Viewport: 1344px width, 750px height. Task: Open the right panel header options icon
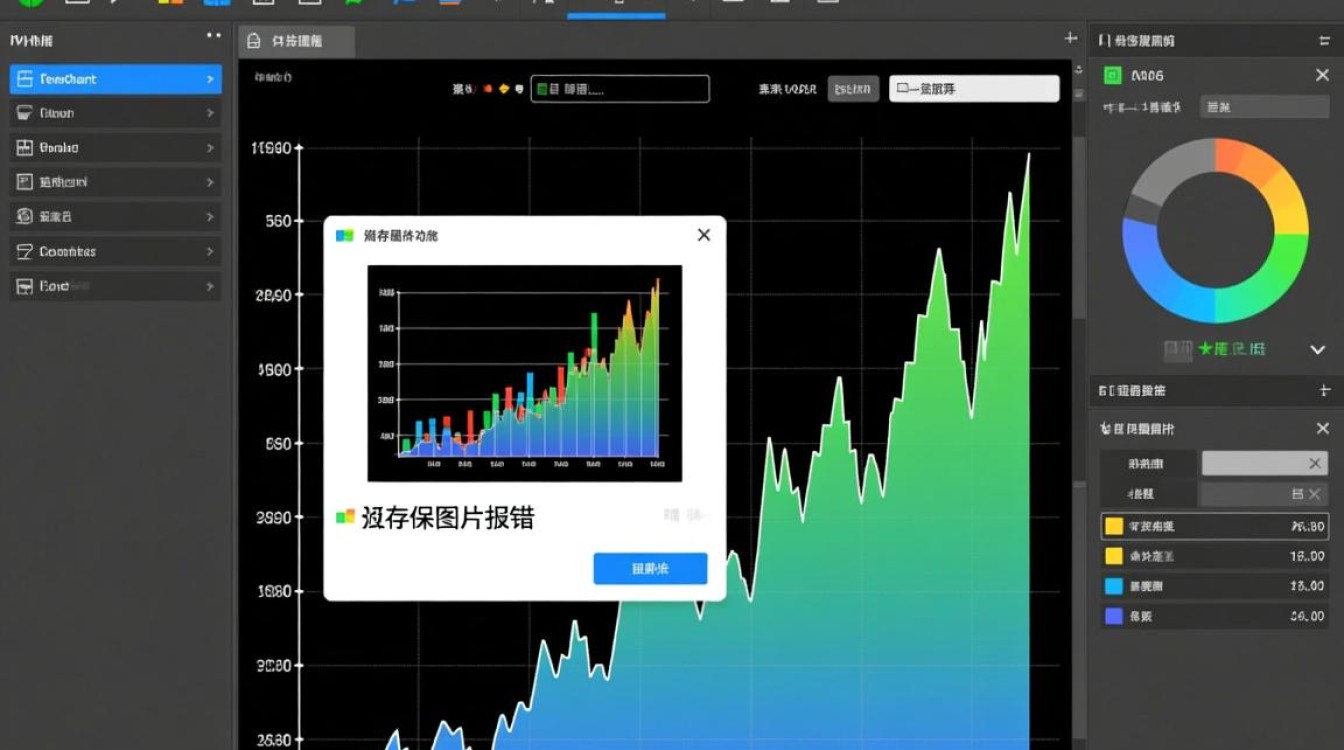click(x=1324, y=41)
